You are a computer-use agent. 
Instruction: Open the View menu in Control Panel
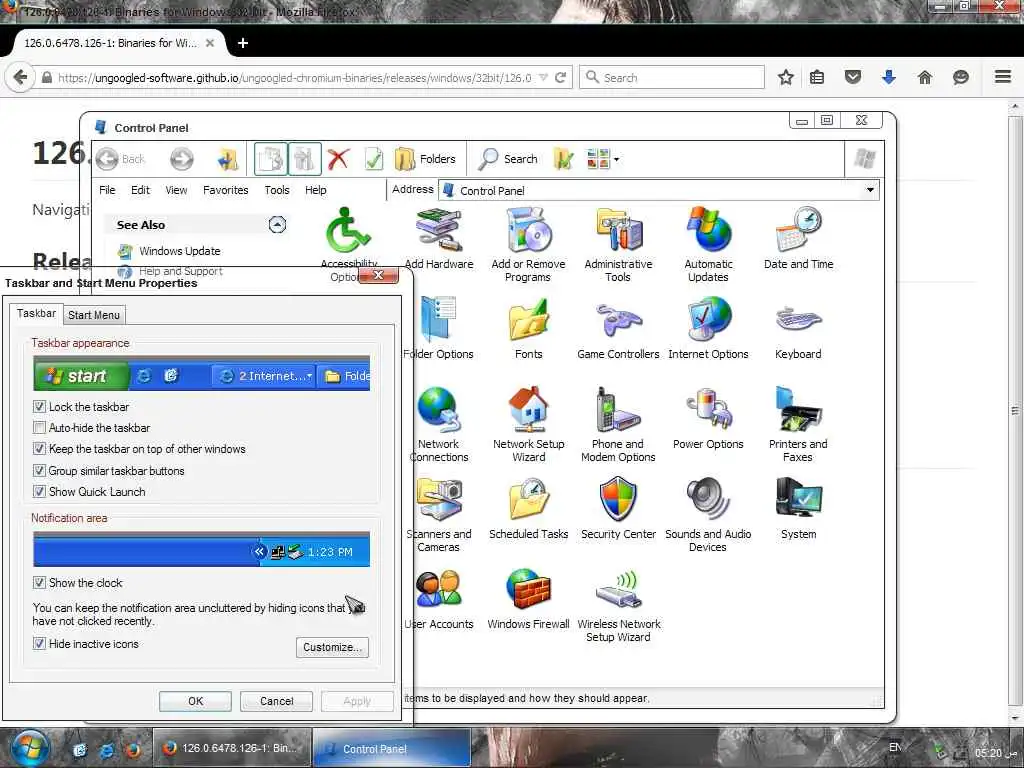[x=176, y=190]
